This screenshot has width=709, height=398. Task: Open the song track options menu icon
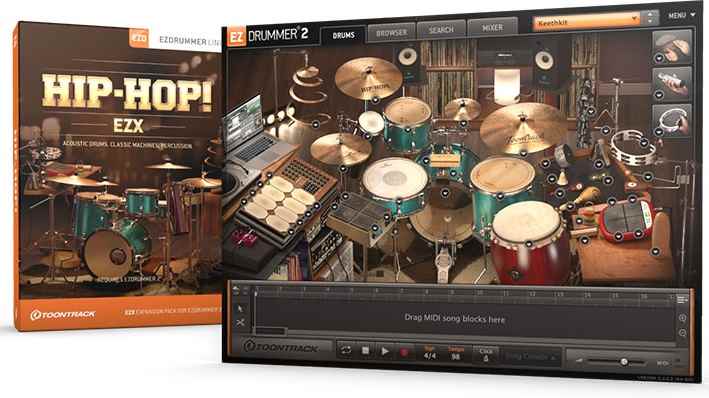[x=682, y=299]
